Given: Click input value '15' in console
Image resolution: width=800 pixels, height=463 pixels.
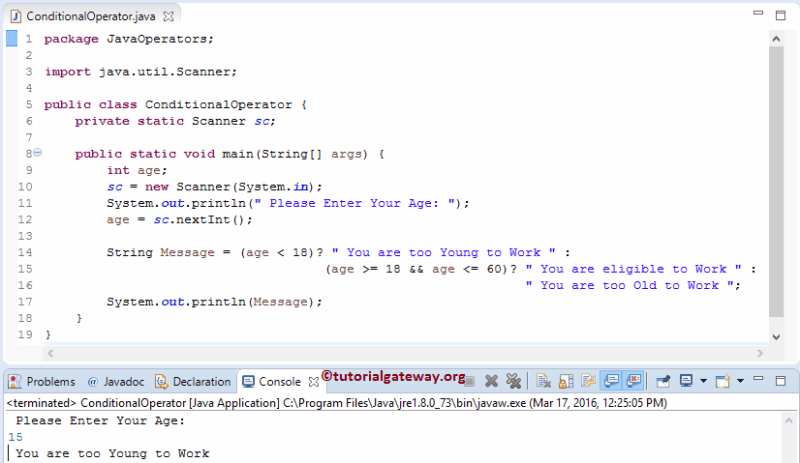Looking at the screenshot, I should [x=16, y=437].
